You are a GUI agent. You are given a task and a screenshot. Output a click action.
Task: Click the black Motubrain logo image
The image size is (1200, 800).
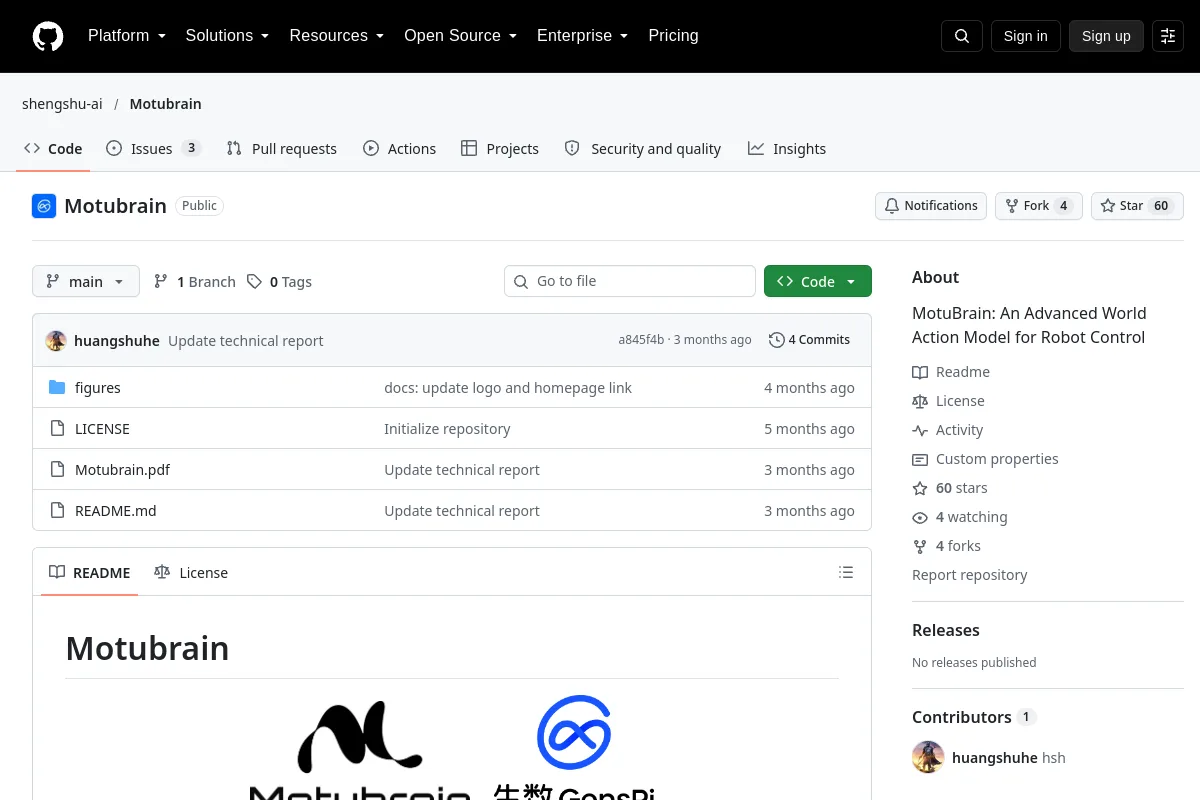click(360, 738)
